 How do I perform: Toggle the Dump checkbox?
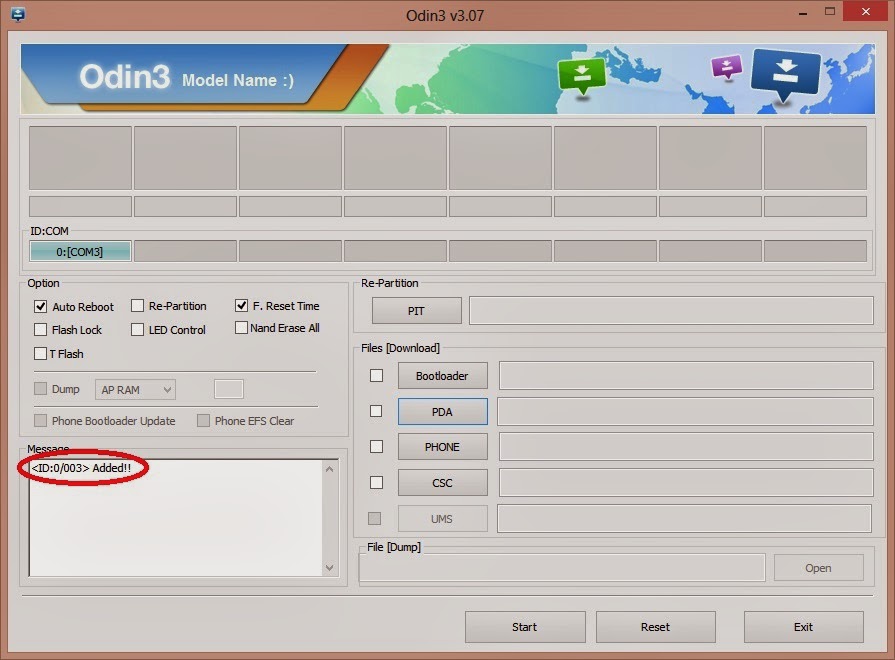tap(41, 389)
